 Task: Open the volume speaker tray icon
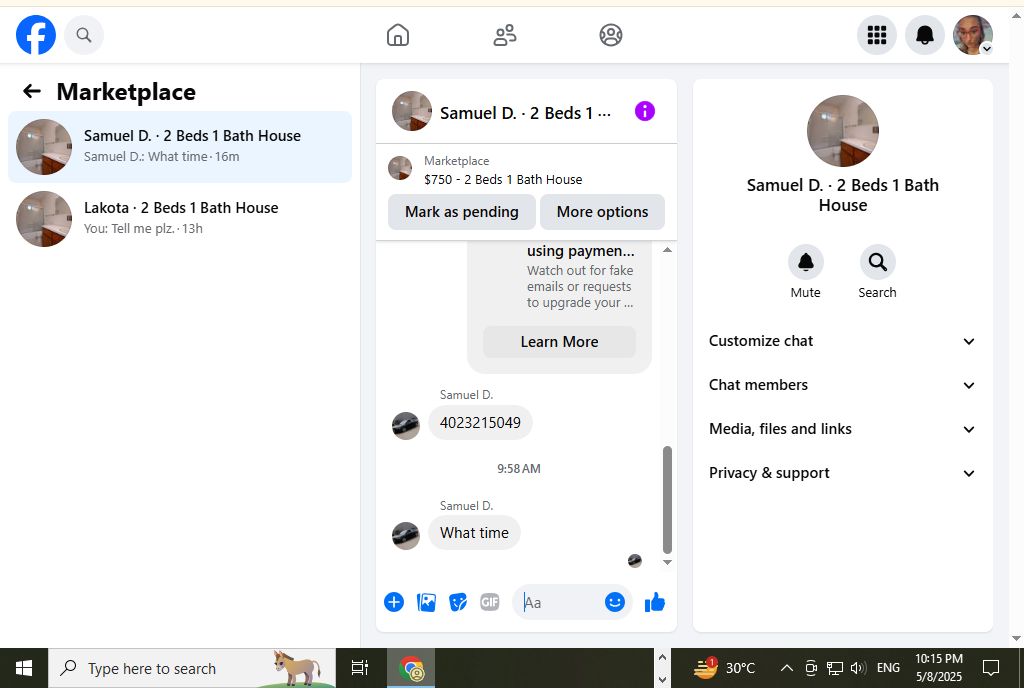858,668
